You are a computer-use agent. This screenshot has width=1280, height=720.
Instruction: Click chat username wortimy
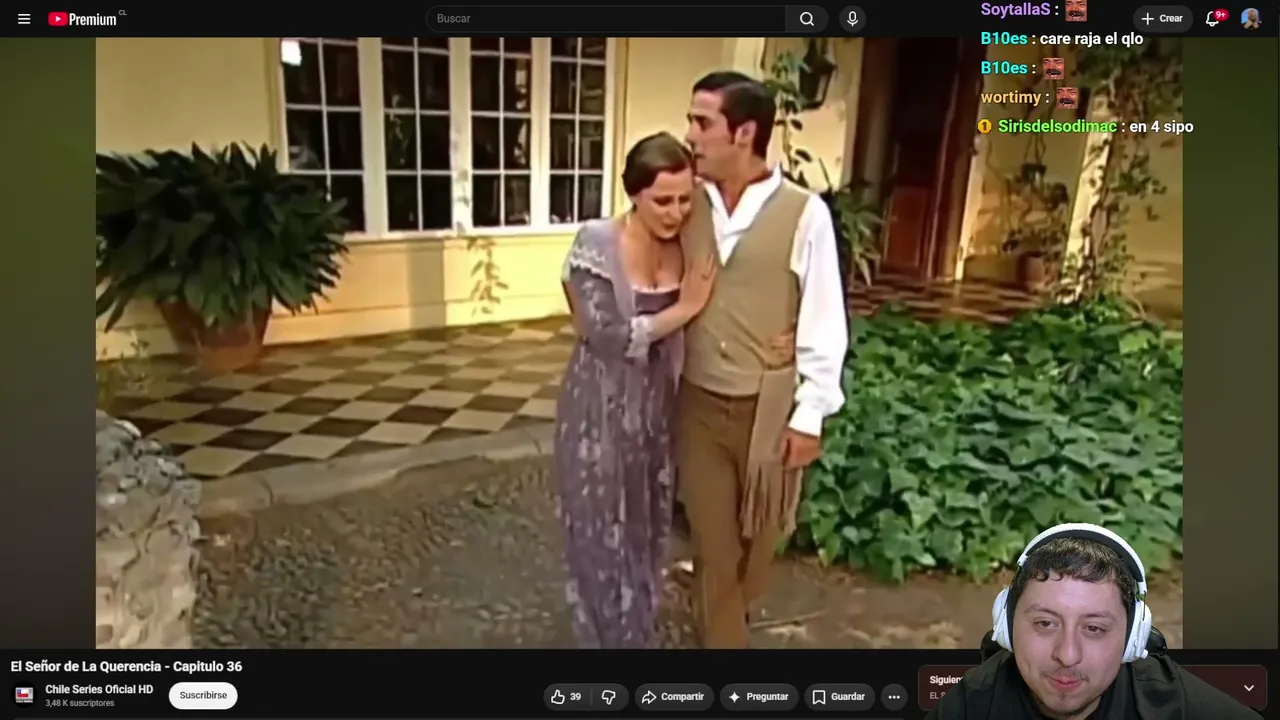[1011, 97]
